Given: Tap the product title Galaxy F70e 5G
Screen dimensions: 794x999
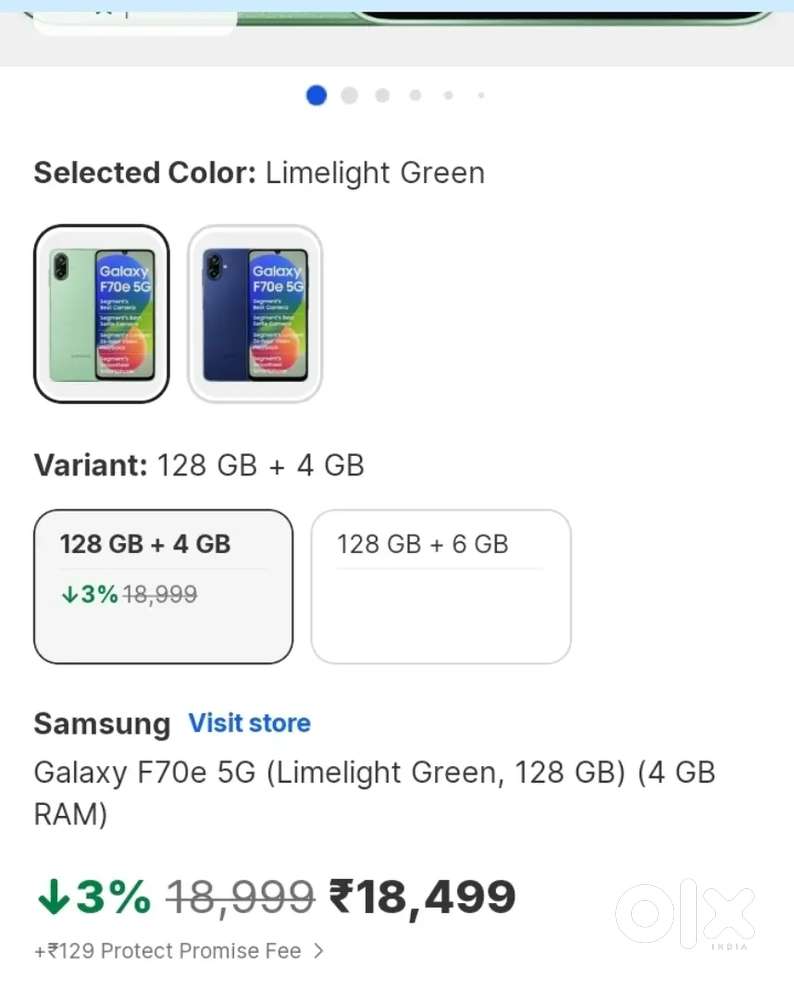Looking at the screenshot, I should tap(375, 793).
